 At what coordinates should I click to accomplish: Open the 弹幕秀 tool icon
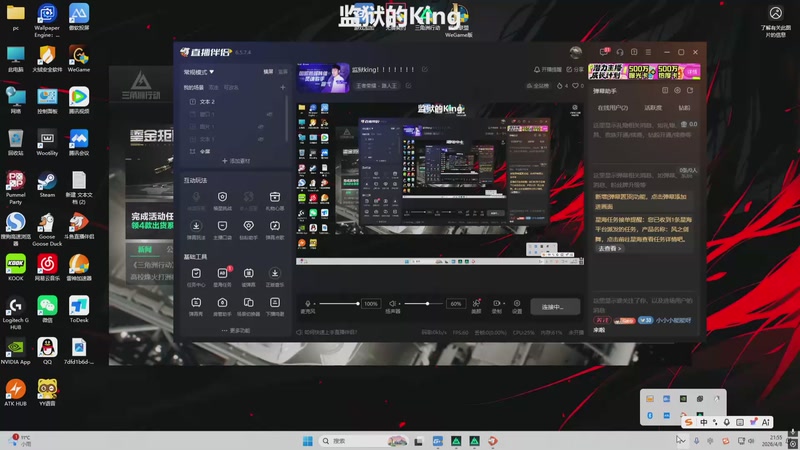(x=196, y=303)
